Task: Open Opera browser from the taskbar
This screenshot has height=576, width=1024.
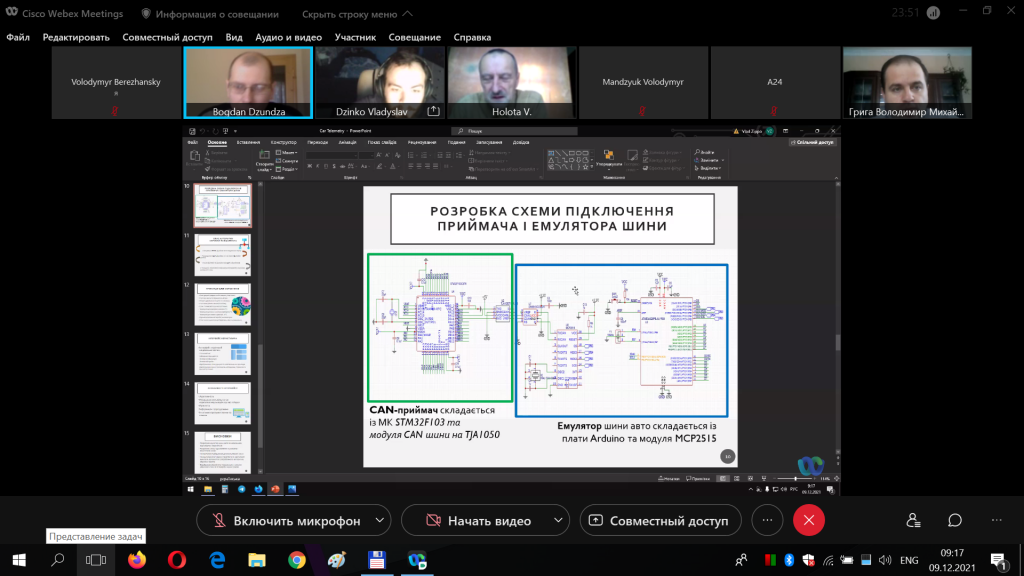Action: 177,560
